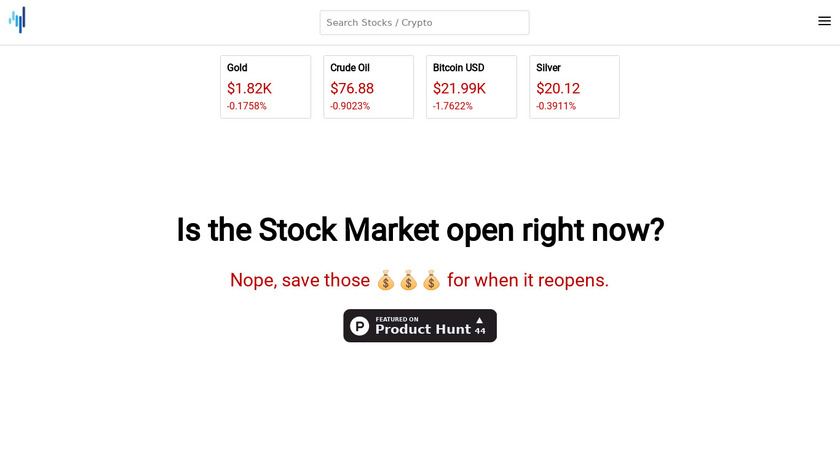Click the Crude Oil $76.88 price
Screen dimensions: 840x472
click(x=352, y=88)
